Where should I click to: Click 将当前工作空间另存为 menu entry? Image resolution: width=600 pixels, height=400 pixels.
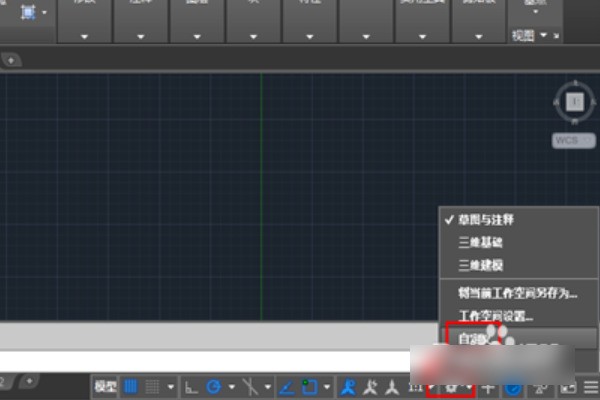pos(517,292)
